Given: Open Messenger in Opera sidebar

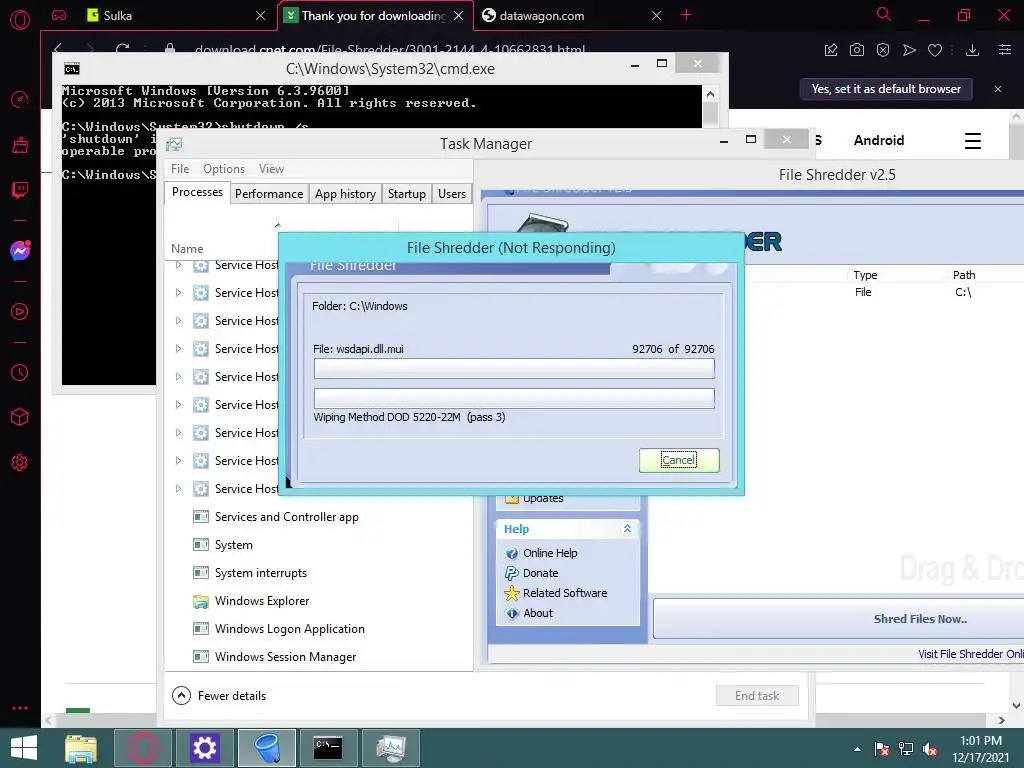Looking at the screenshot, I should [20, 251].
